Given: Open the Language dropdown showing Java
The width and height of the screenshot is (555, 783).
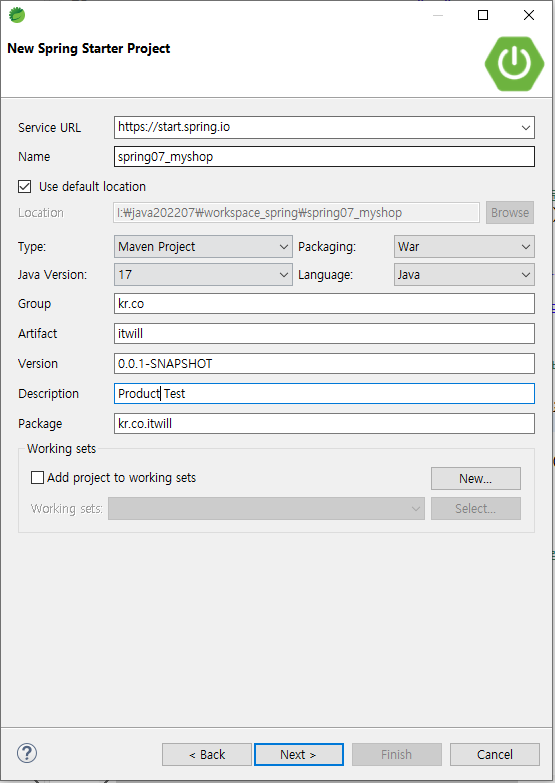Looking at the screenshot, I should pos(464,275).
